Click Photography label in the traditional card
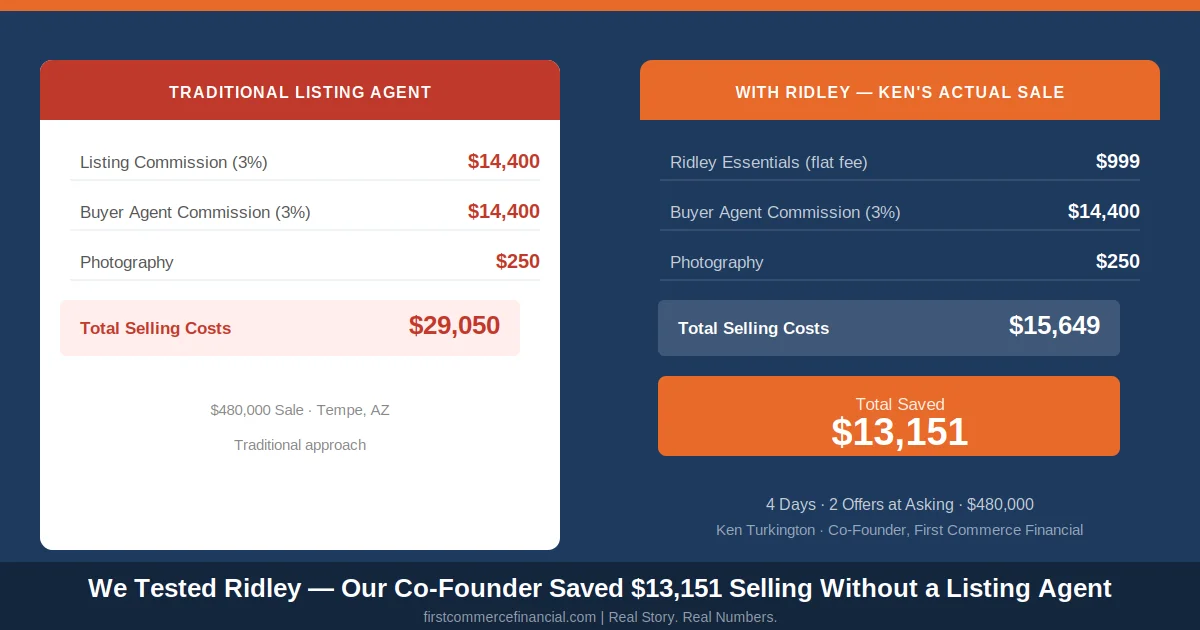The height and width of the screenshot is (630, 1200). (127, 262)
